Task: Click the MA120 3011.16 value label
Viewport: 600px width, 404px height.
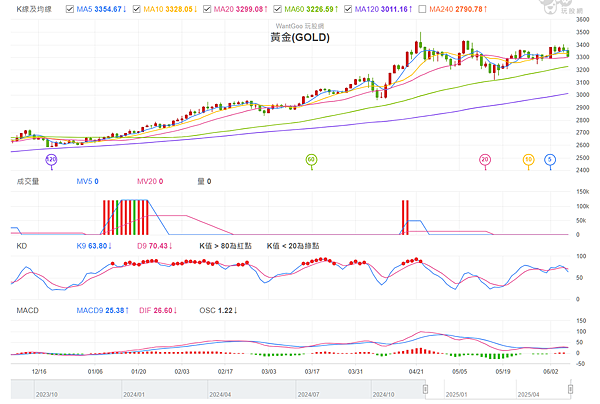Action: tap(383, 9)
